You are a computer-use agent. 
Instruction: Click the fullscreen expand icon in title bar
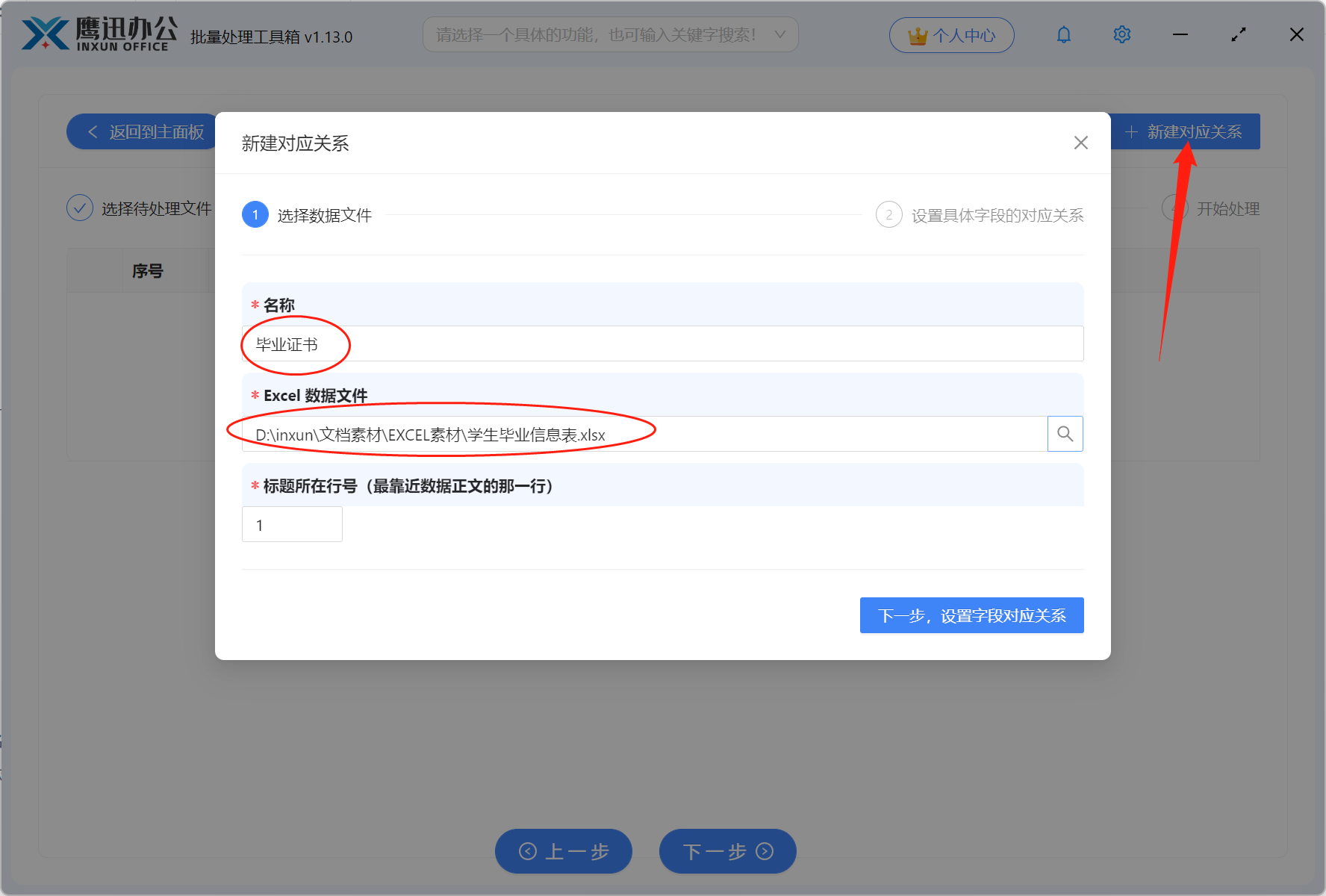click(1238, 34)
